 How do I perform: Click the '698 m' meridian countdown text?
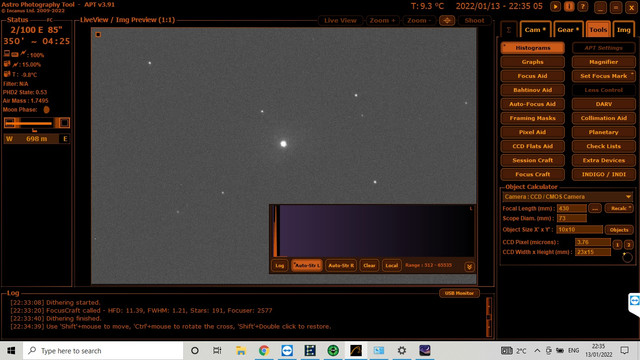(37, 139)
